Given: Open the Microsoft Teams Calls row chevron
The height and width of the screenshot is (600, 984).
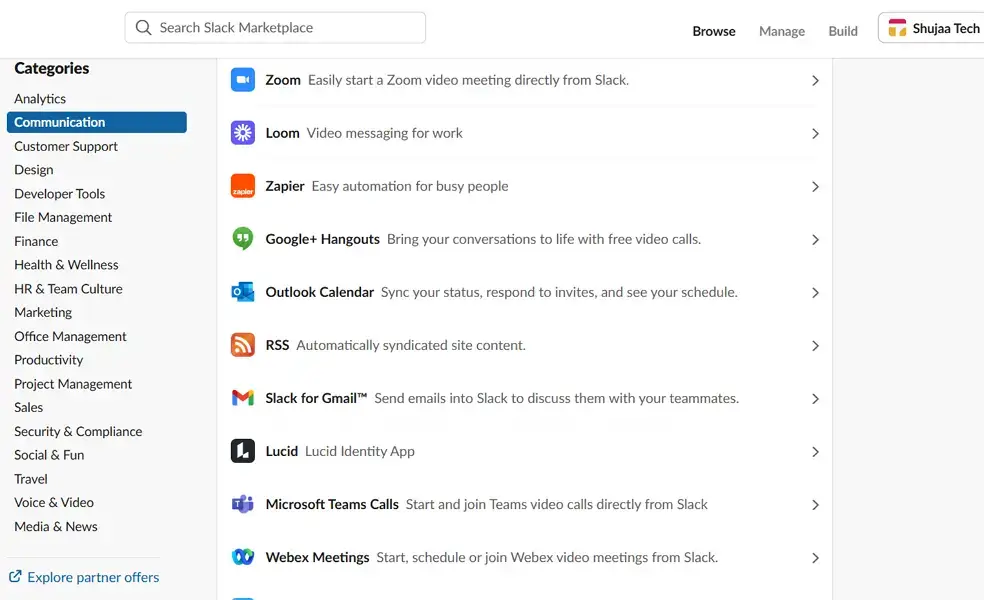Looking at the screenshot, I should tap(815, 505).
